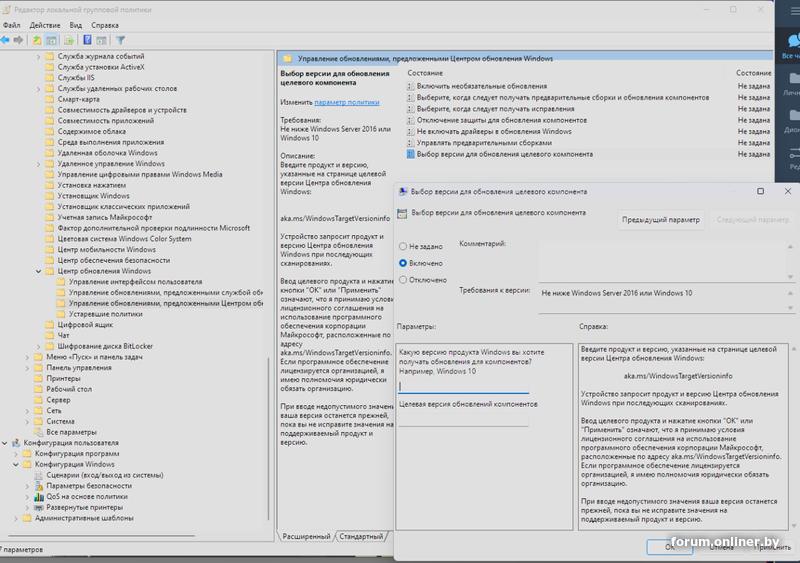
Task: Select the Включено radio button
Action: 403,263
